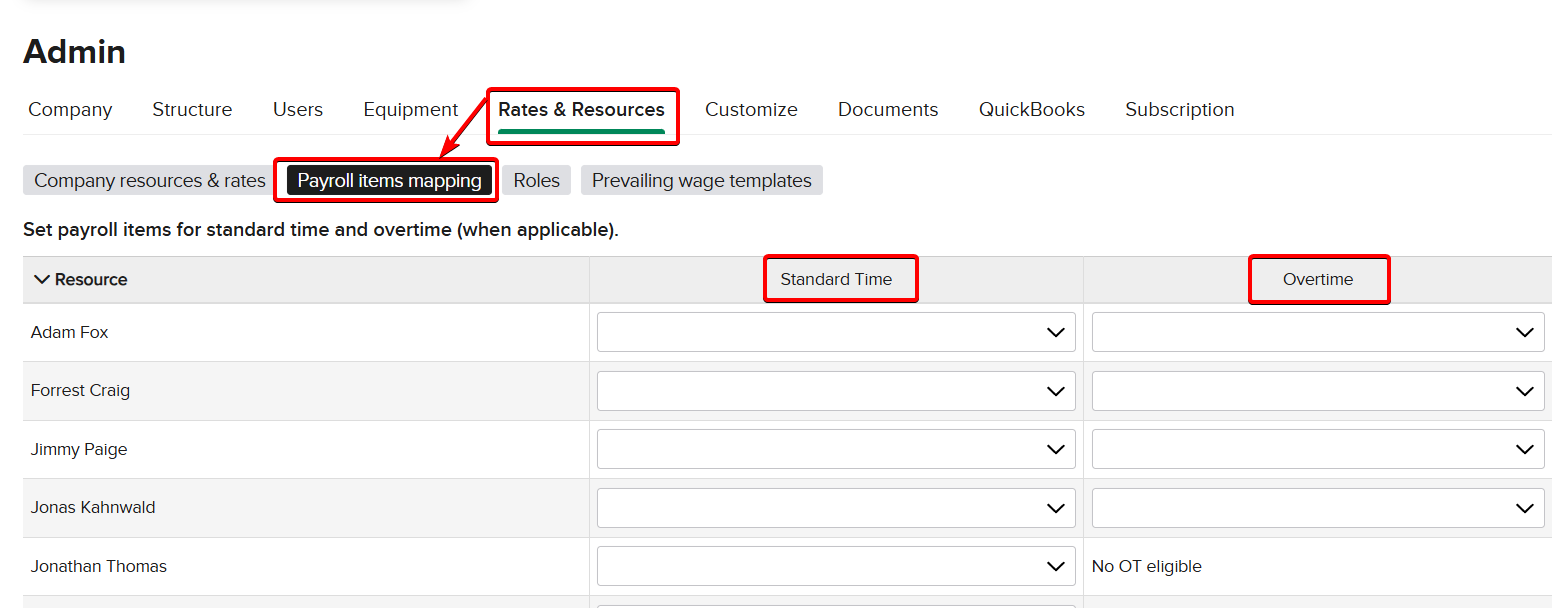Open the Users tab
The height and width of the screenshot is (608, 1554).
[x=298, y=110]
